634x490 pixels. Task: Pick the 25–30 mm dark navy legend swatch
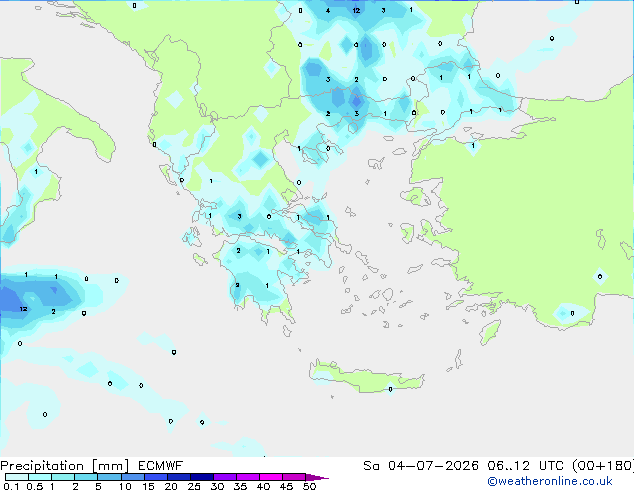(x=202, y=477)
